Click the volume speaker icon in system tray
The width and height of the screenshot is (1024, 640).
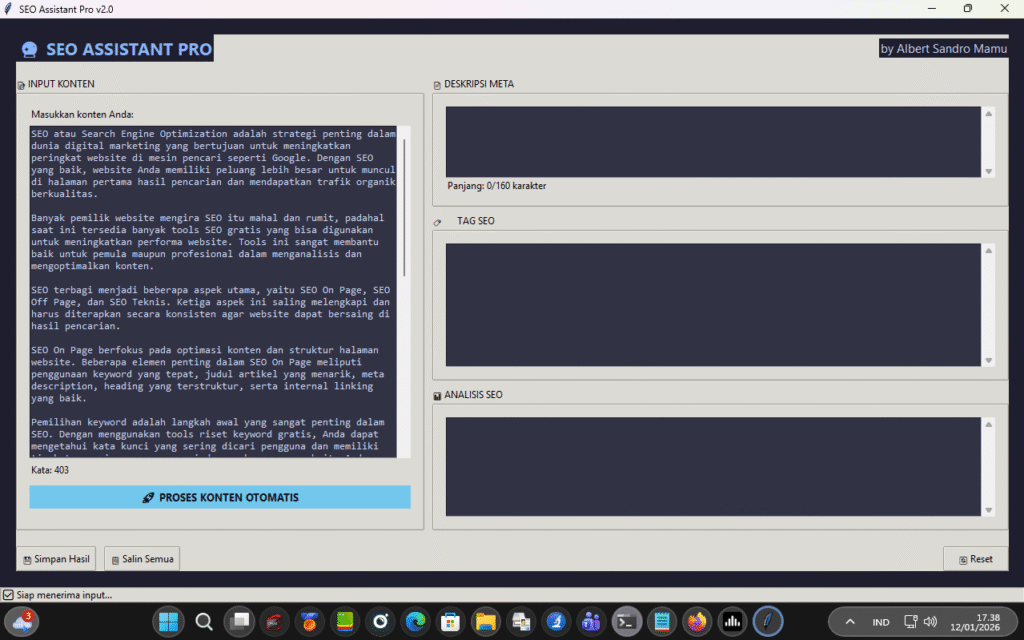click(930, 621)
